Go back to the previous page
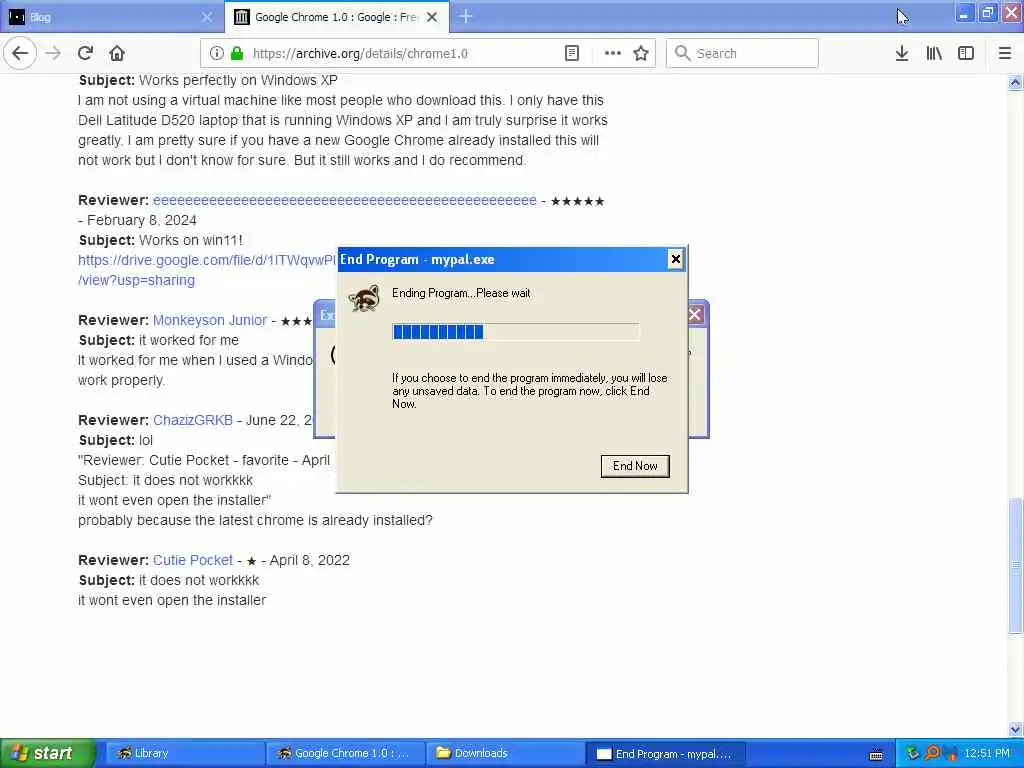1024x768 pixels. [x=20, y=53]
